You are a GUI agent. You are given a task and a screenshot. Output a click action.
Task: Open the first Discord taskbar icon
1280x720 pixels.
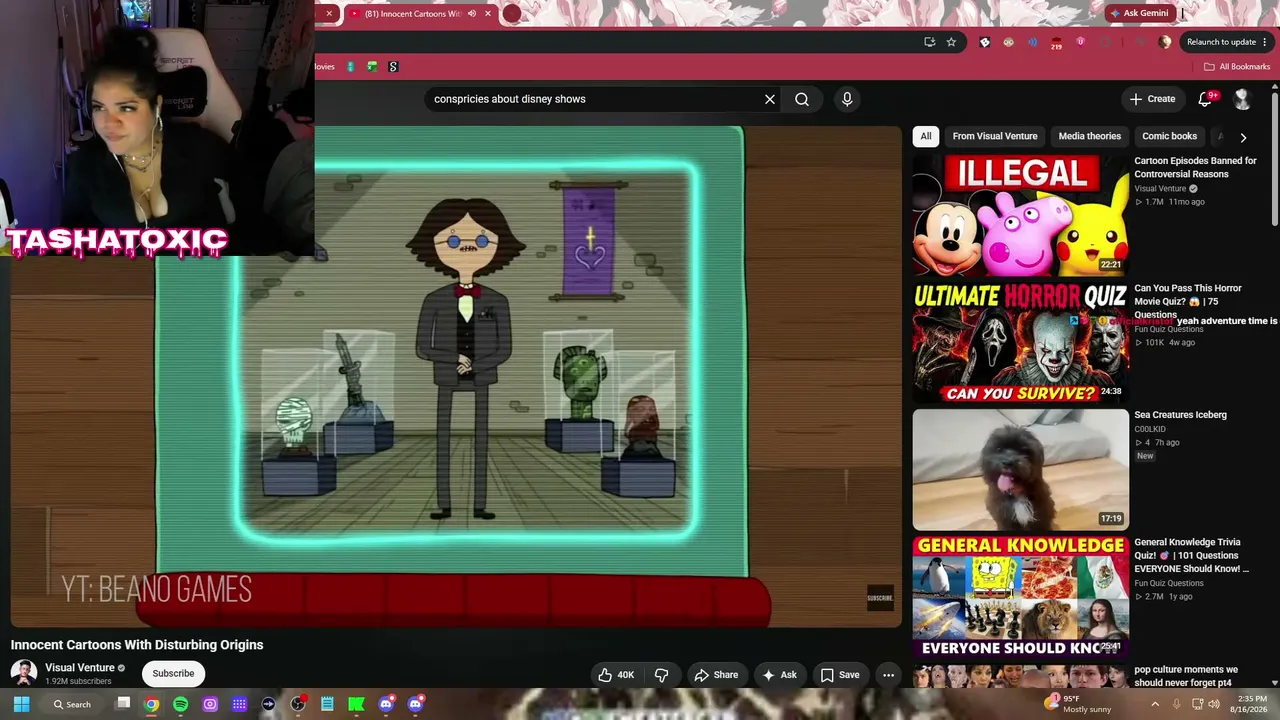point(386,704)
